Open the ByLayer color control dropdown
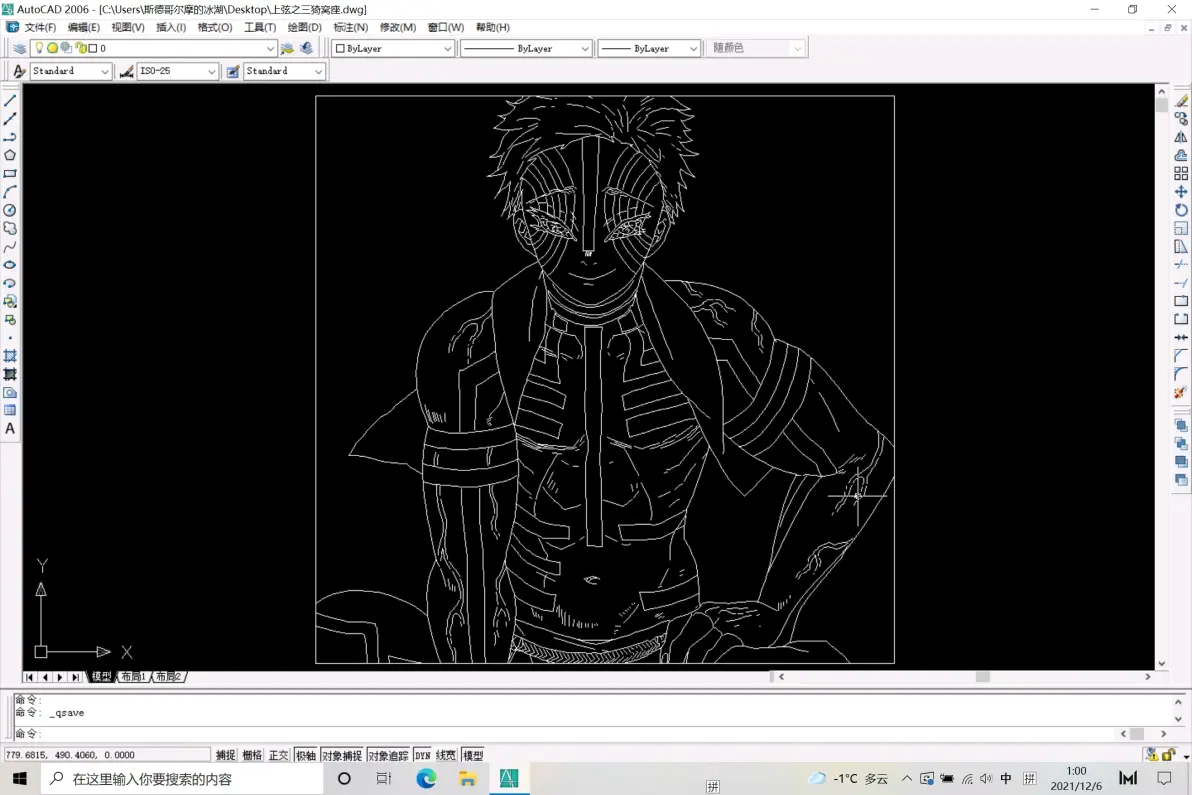This screenshot has height=795, width=1192. [393, 48]
